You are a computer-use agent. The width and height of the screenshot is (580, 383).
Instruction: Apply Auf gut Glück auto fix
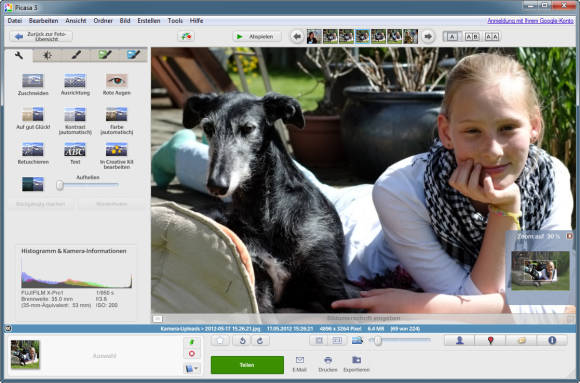[33, 118]
